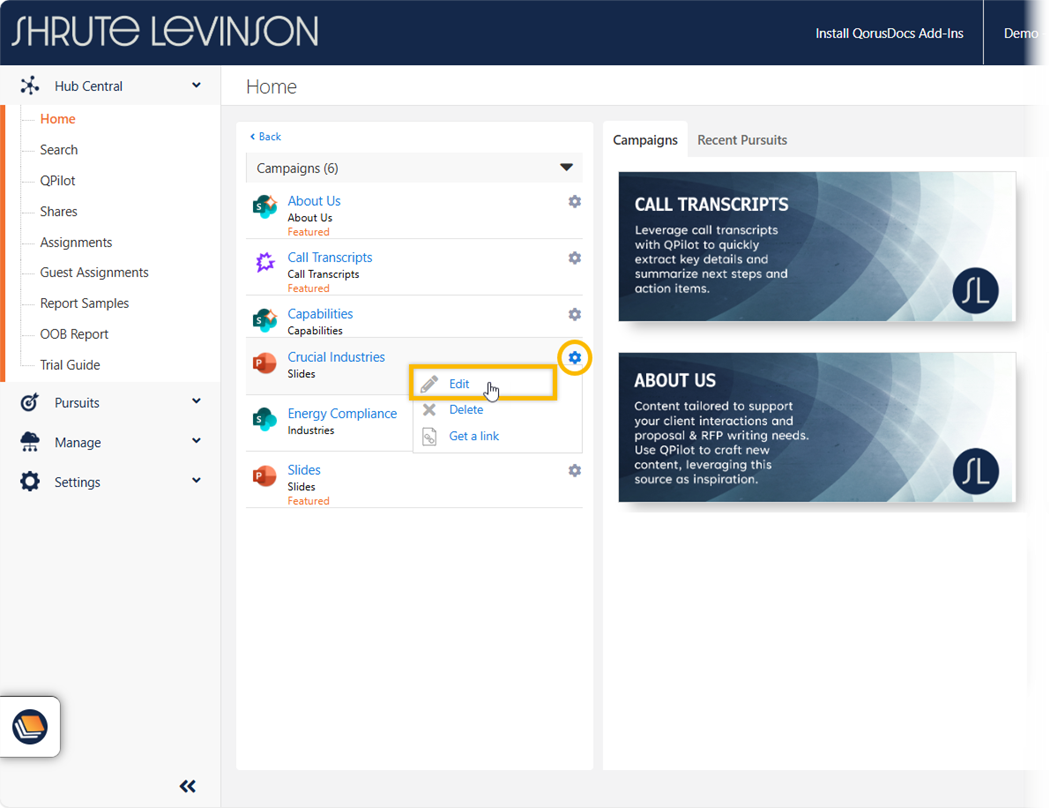Expand the Pursuits sidebar section
The height and width of the screenshot is (808, 1050).
(196, 402)
